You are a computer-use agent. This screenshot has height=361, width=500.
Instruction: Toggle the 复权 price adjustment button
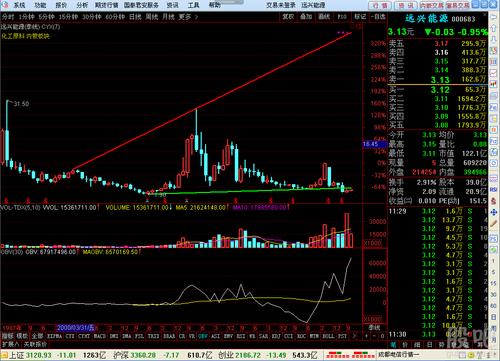[288, 16]
